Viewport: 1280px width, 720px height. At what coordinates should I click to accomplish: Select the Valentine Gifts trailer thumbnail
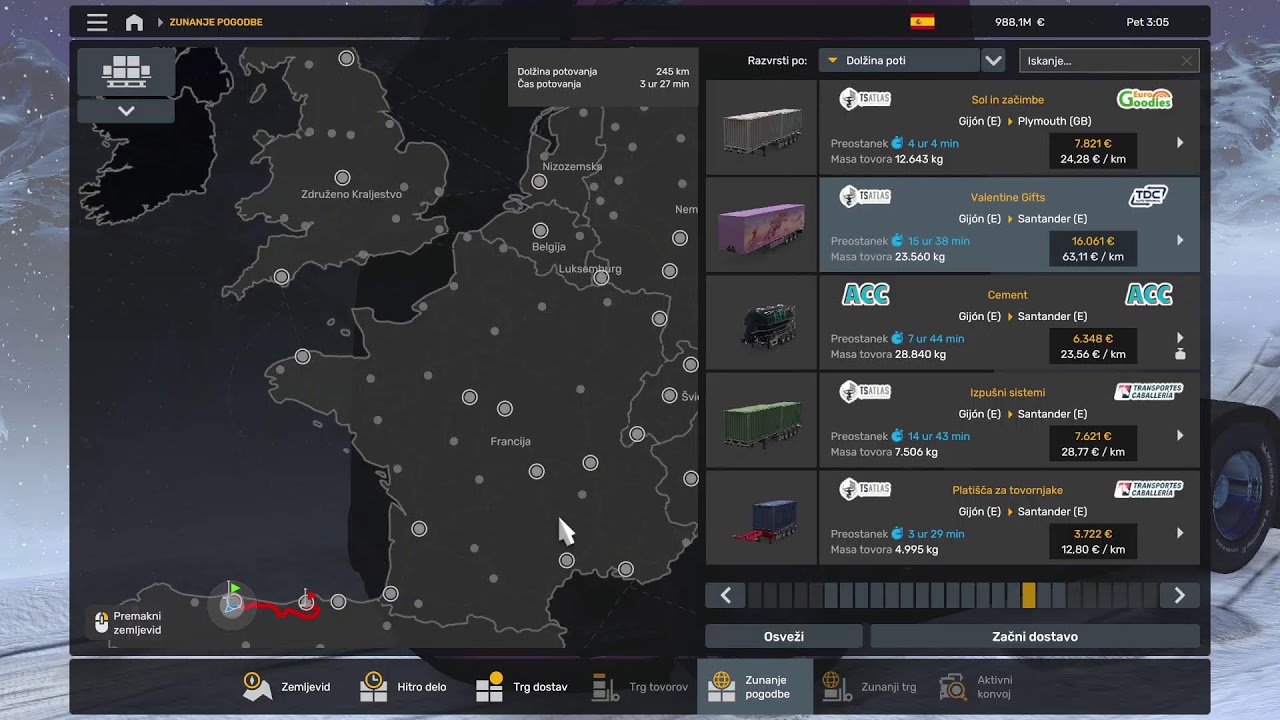point(761,225)
